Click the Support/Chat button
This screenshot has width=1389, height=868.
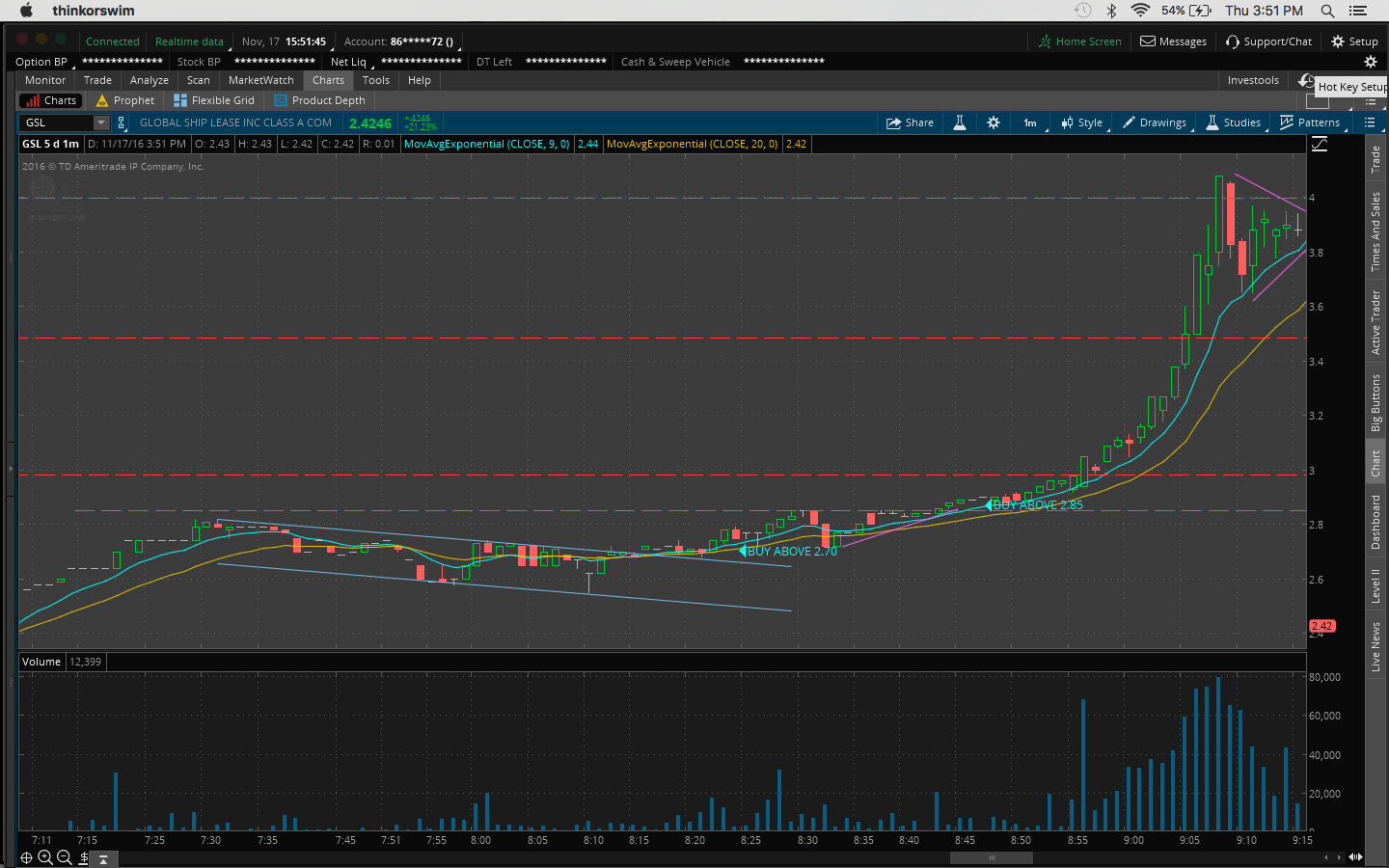[x=1268, y=41]
